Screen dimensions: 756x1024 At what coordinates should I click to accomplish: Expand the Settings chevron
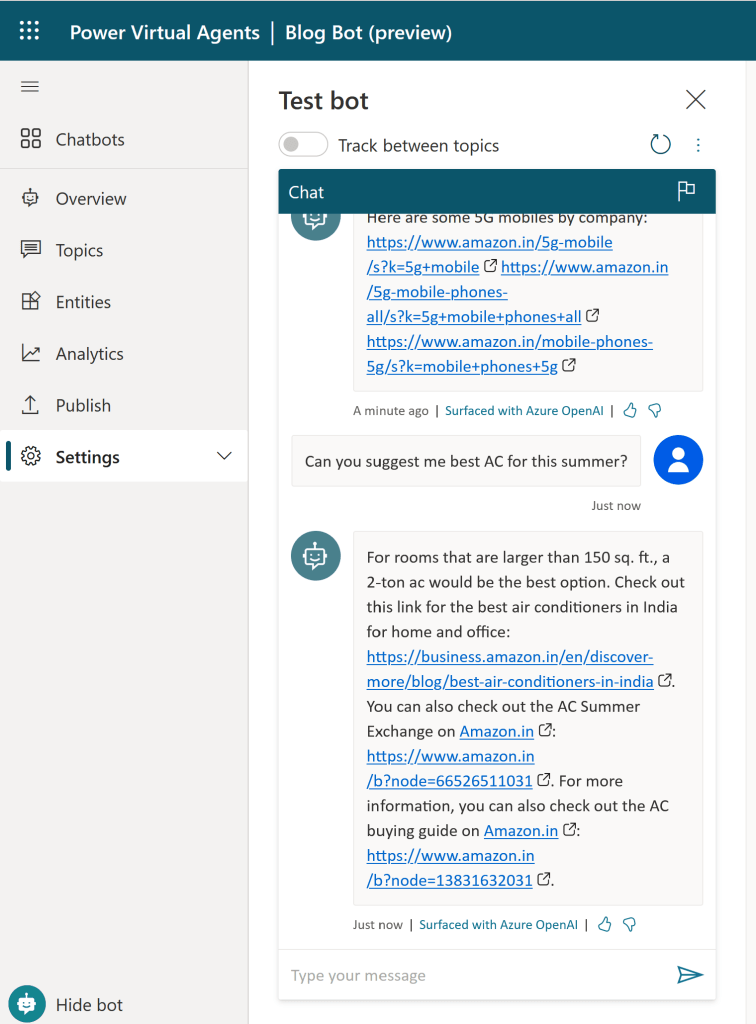(x=224, y=457)
